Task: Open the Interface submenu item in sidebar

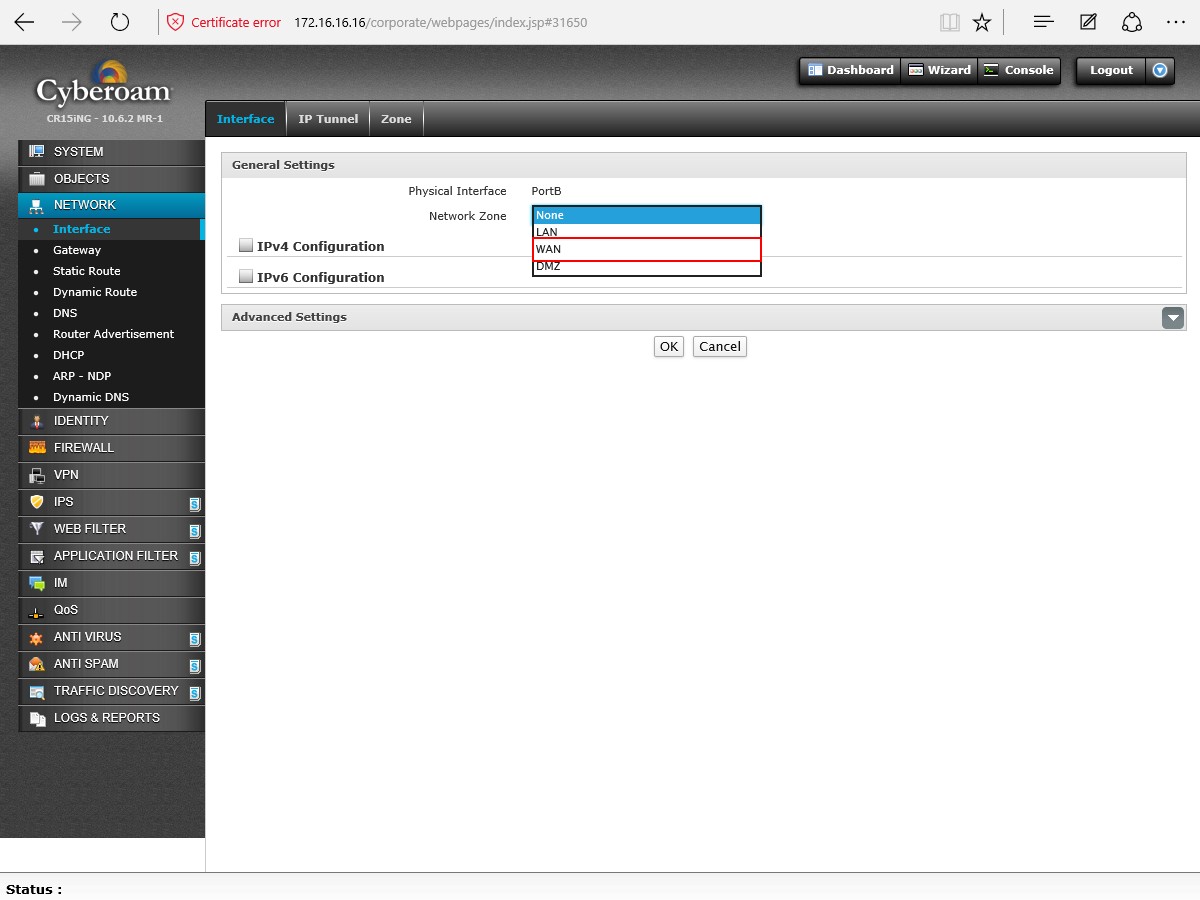Action: (x=82, y=229)
